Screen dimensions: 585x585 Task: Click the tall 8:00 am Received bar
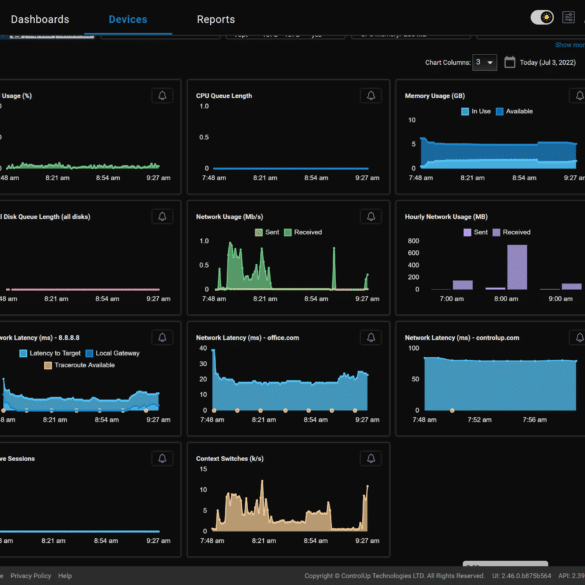[517, 267]
